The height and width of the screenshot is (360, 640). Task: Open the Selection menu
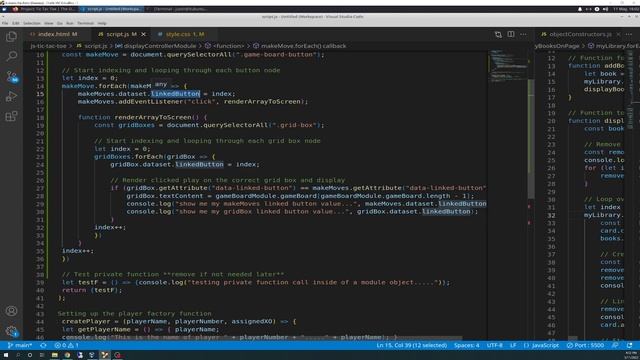coord(31,23)
